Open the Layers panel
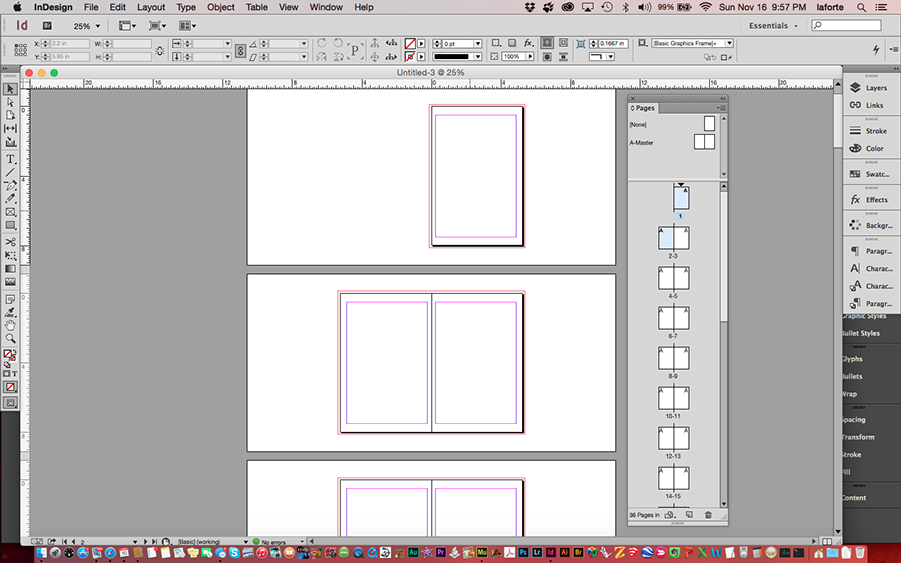This screenshot has width=901, height=563. (869, 88)
